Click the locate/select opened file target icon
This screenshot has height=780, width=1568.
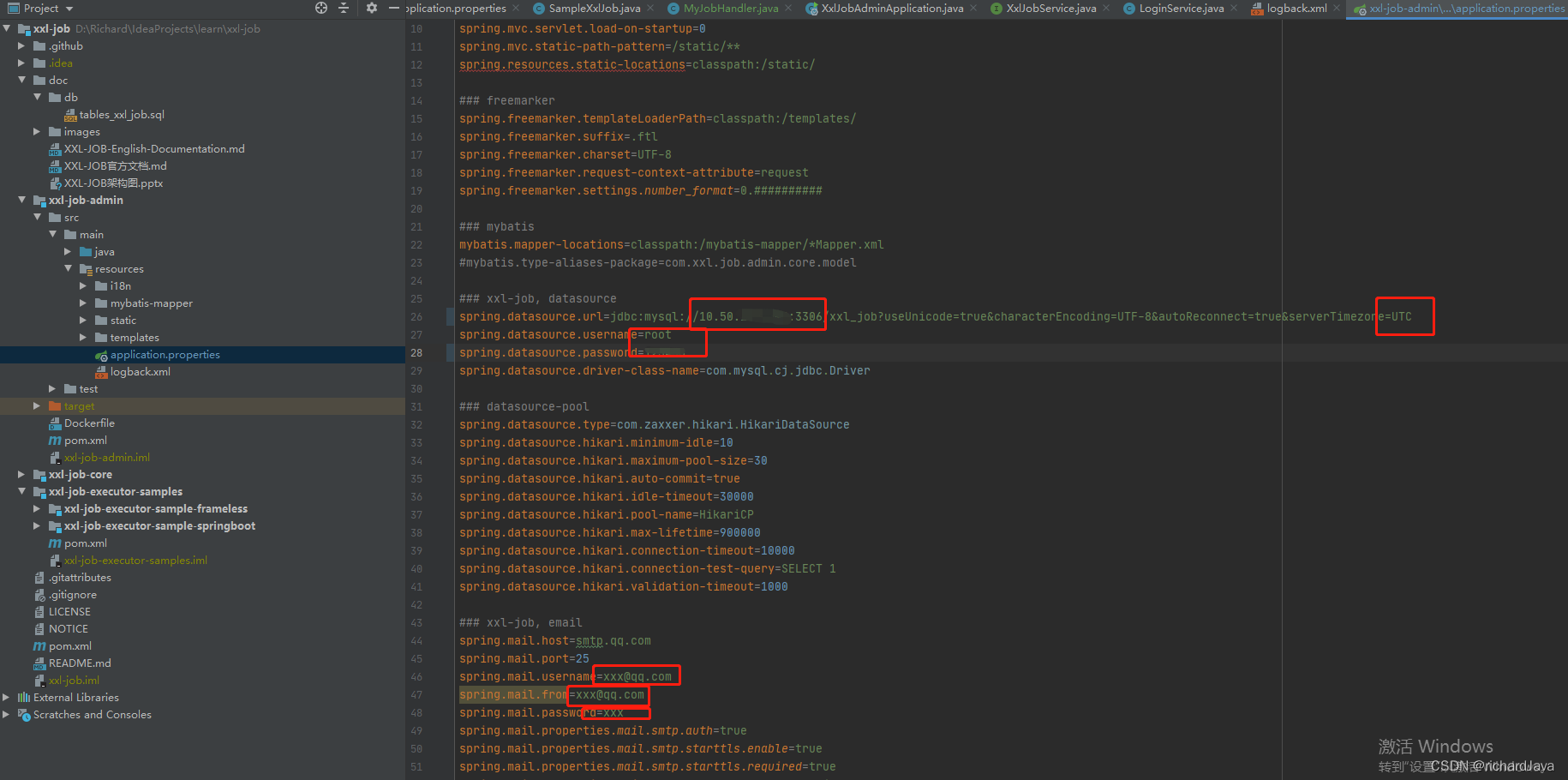pos(321,8)
